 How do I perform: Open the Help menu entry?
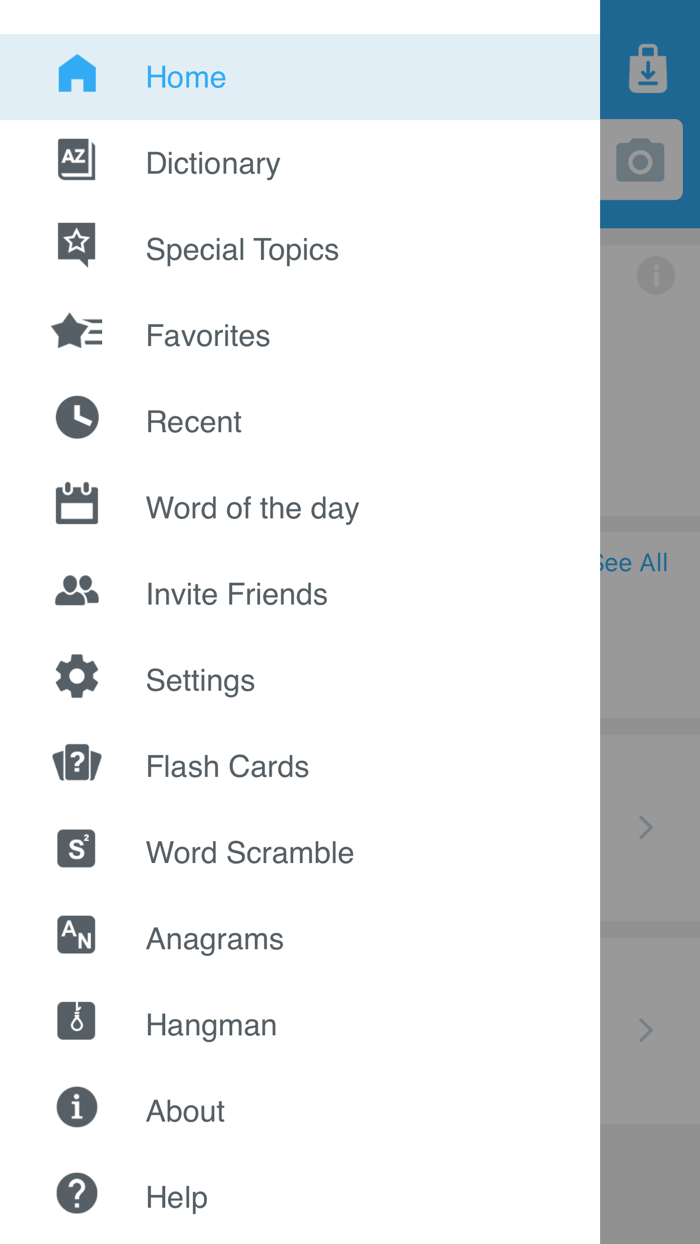pos(177,1197)
